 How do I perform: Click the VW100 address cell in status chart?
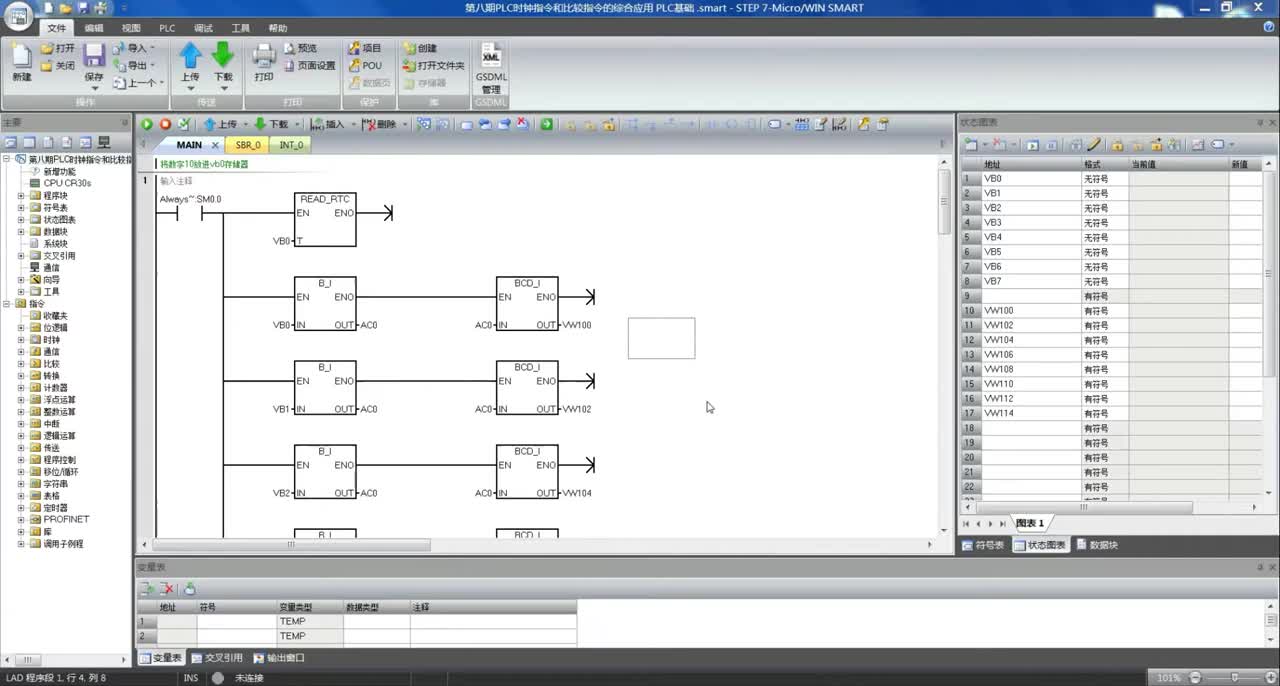click(x=1030, y=311)
